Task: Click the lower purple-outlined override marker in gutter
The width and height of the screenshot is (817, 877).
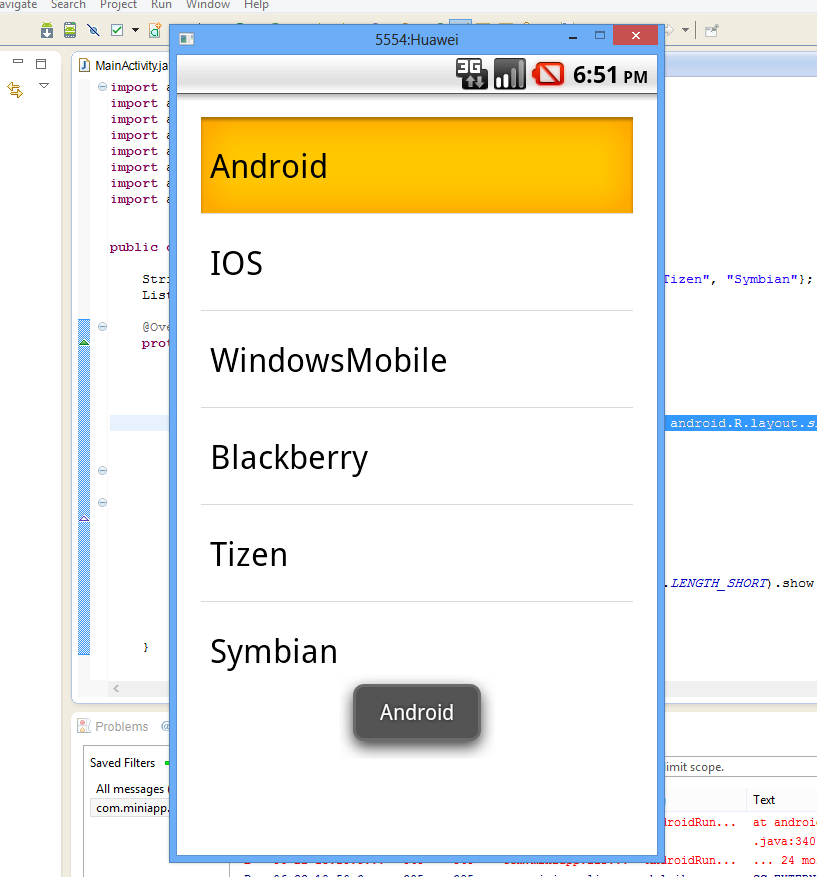Action: [84, 518]
